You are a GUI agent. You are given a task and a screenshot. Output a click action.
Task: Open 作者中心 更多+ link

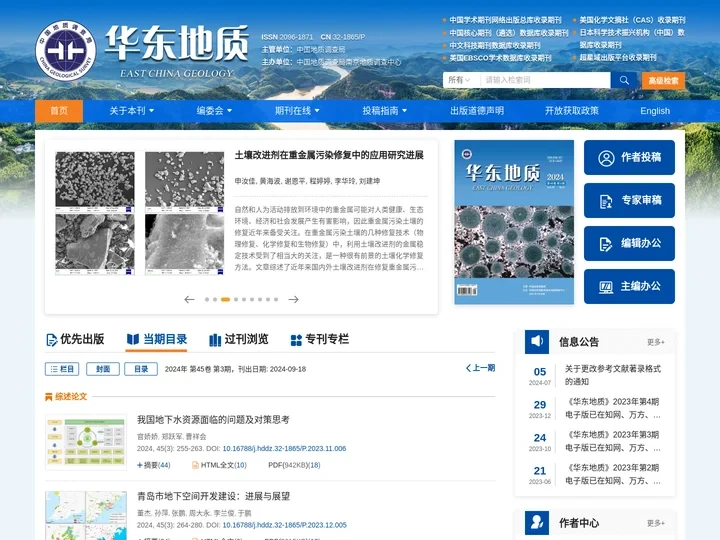coord(656,523)
